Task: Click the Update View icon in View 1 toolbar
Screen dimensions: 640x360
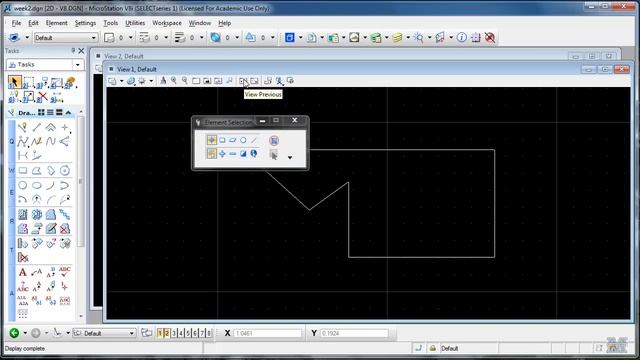Action: pyautogui.click(x=163, y=81)
